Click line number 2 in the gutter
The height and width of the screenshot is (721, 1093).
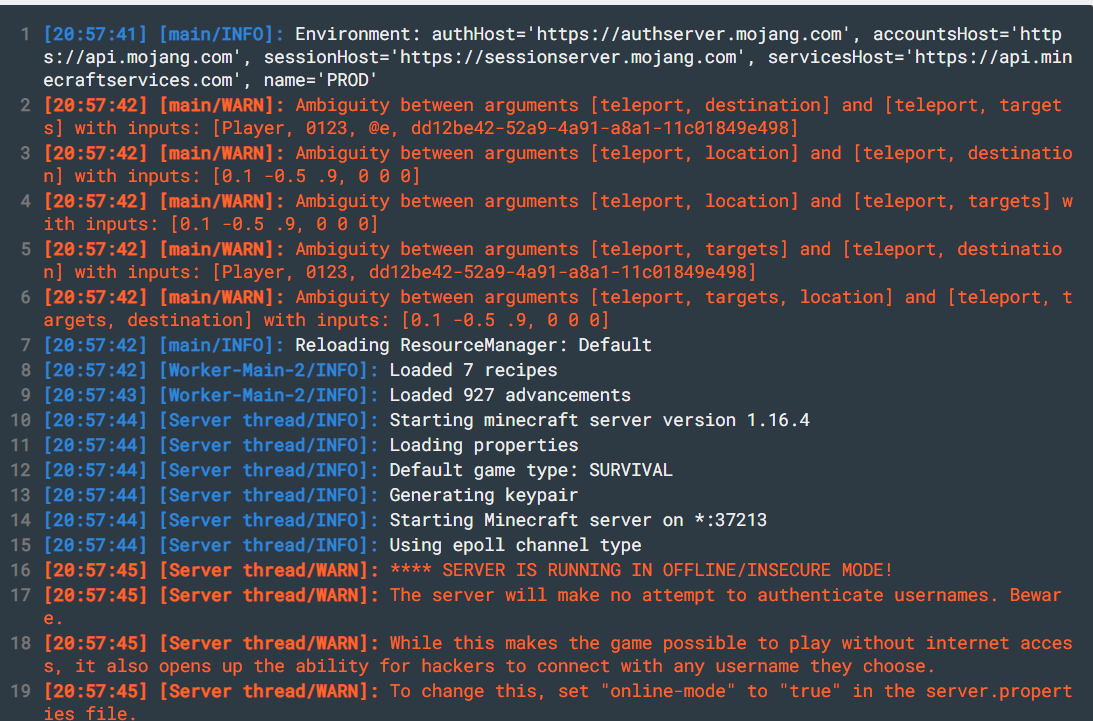[x=25, y=105]
